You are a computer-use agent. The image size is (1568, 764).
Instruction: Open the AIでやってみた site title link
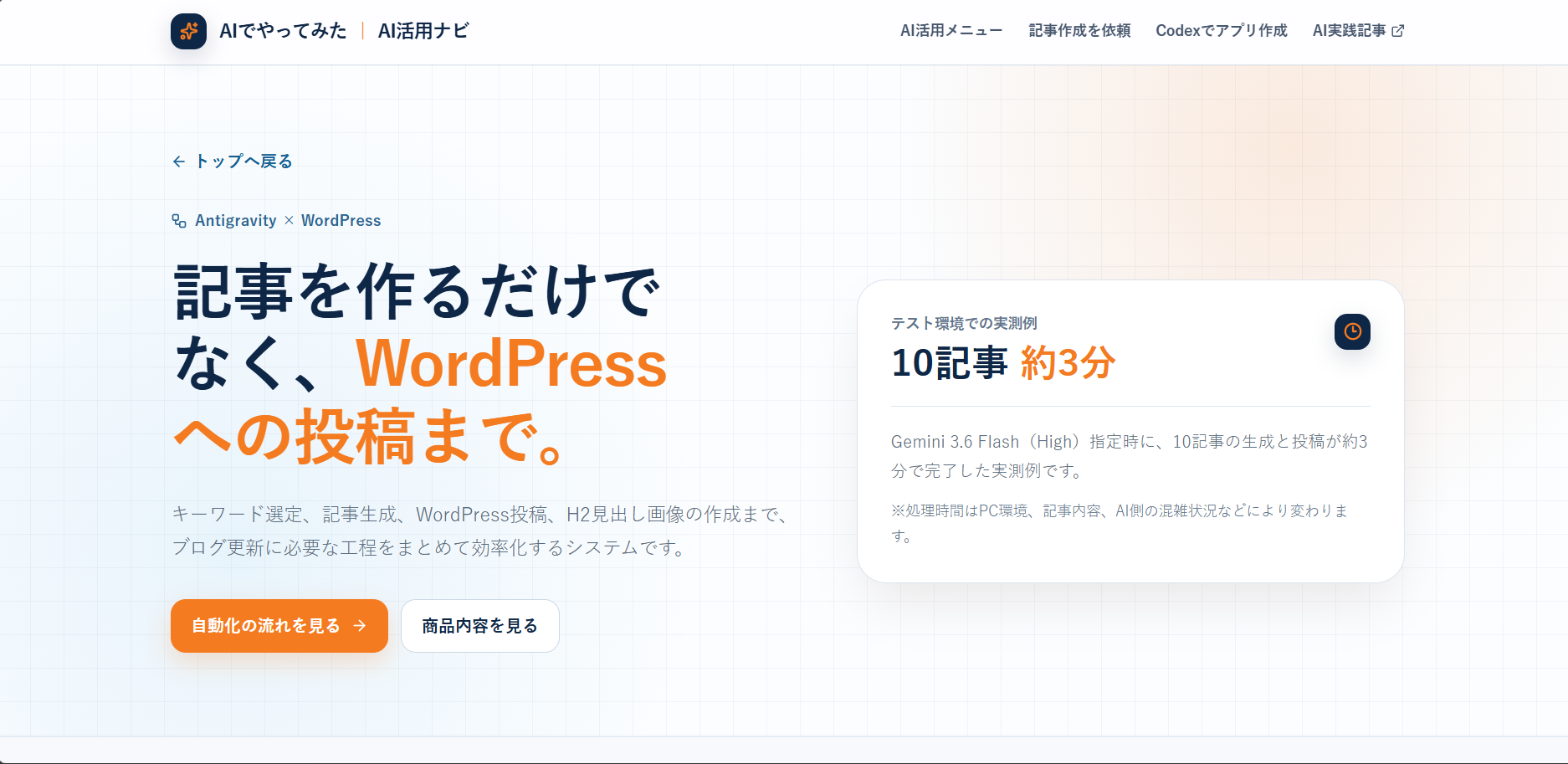pos(283,31)
